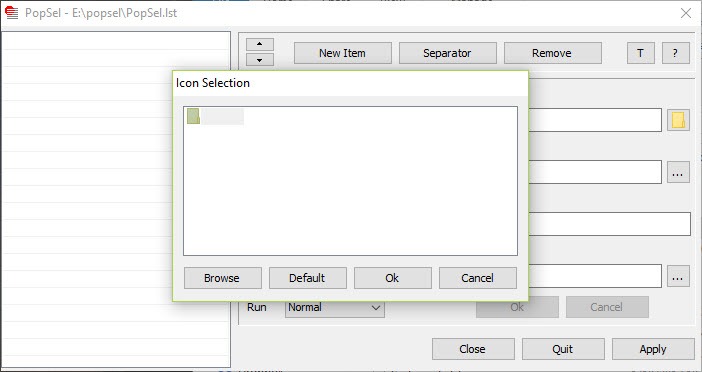Select the folder icon in Icon Selection list
The image size is (702, 372).
pos(193,116)
